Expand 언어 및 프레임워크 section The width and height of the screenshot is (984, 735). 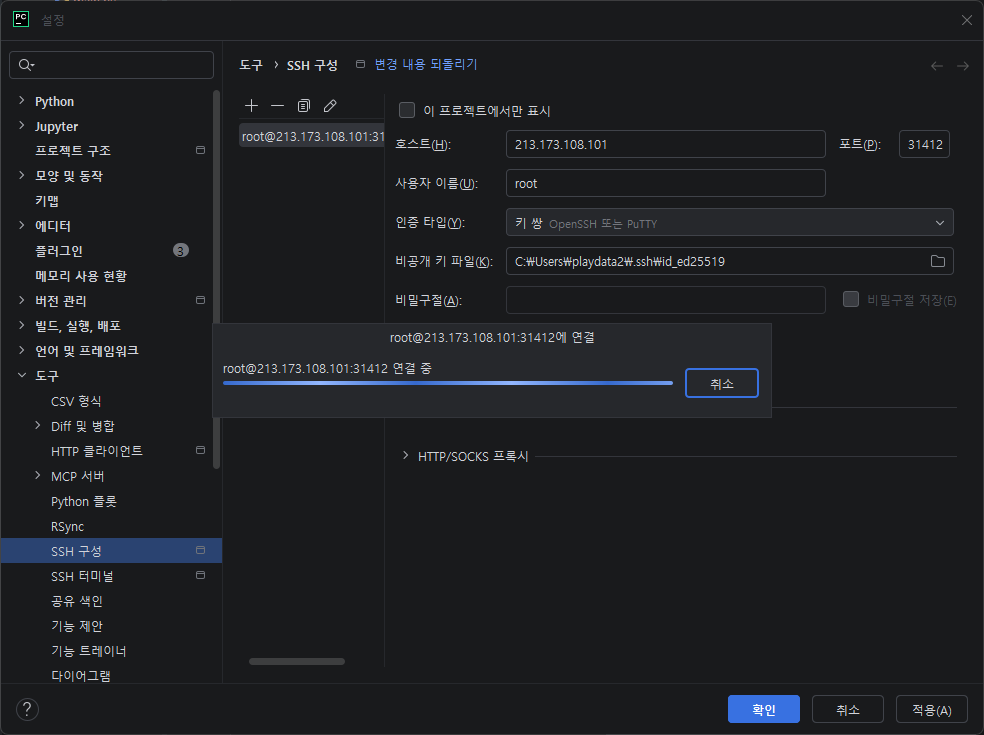pos(22,350)
